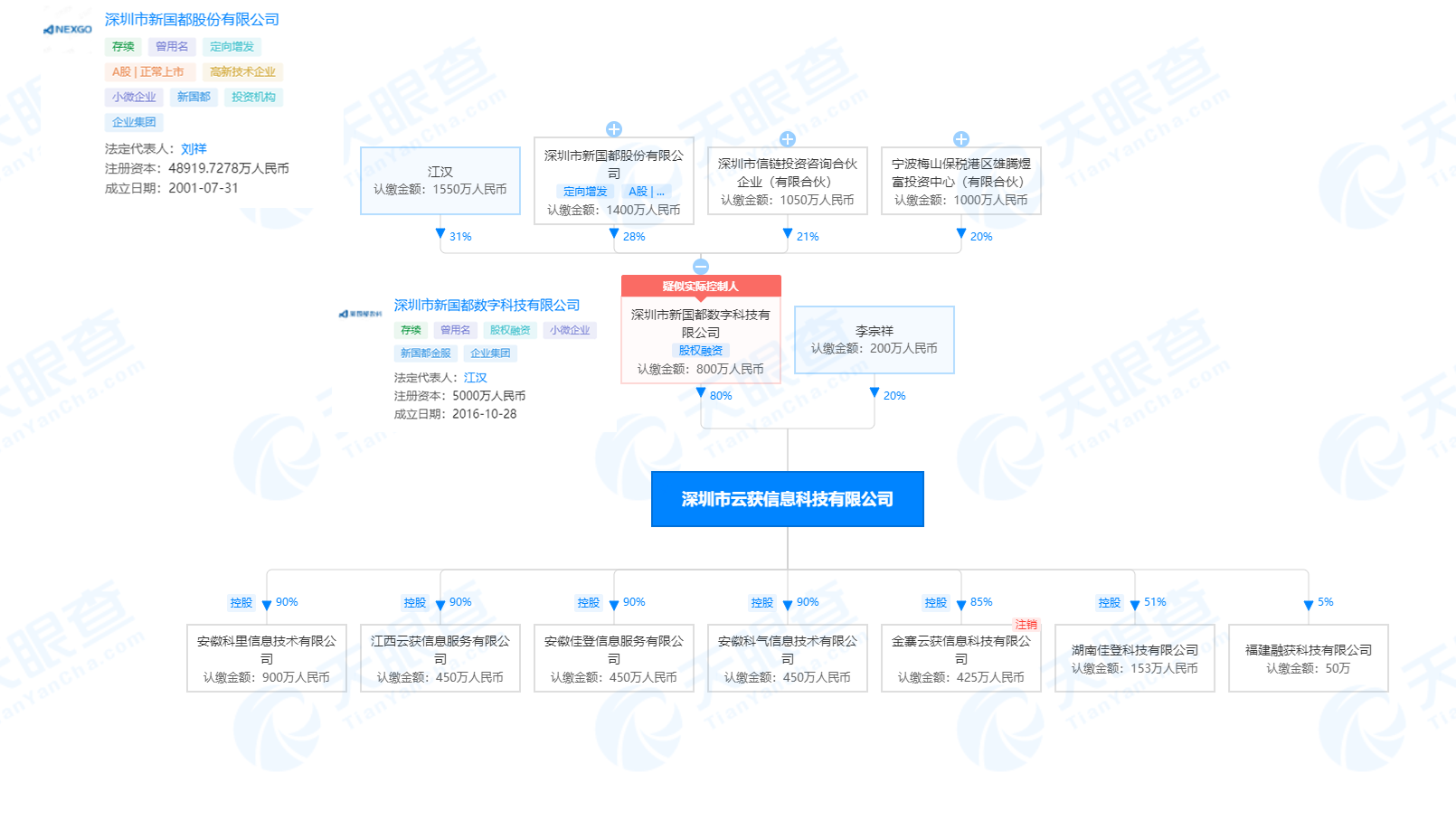
Task: Click the 注销 badge on 金寨云获 node
Action: coord(1026,625)
